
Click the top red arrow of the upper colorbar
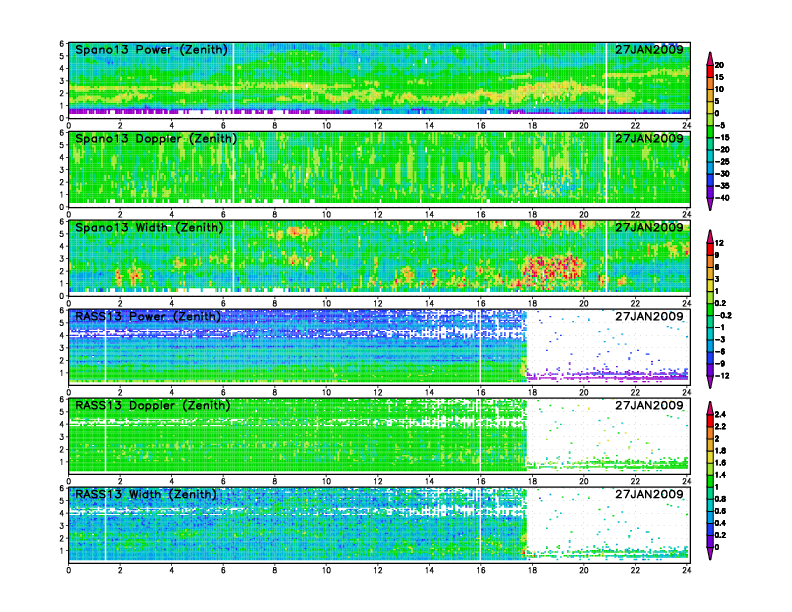pyautogui.click(x=711, y=56)
